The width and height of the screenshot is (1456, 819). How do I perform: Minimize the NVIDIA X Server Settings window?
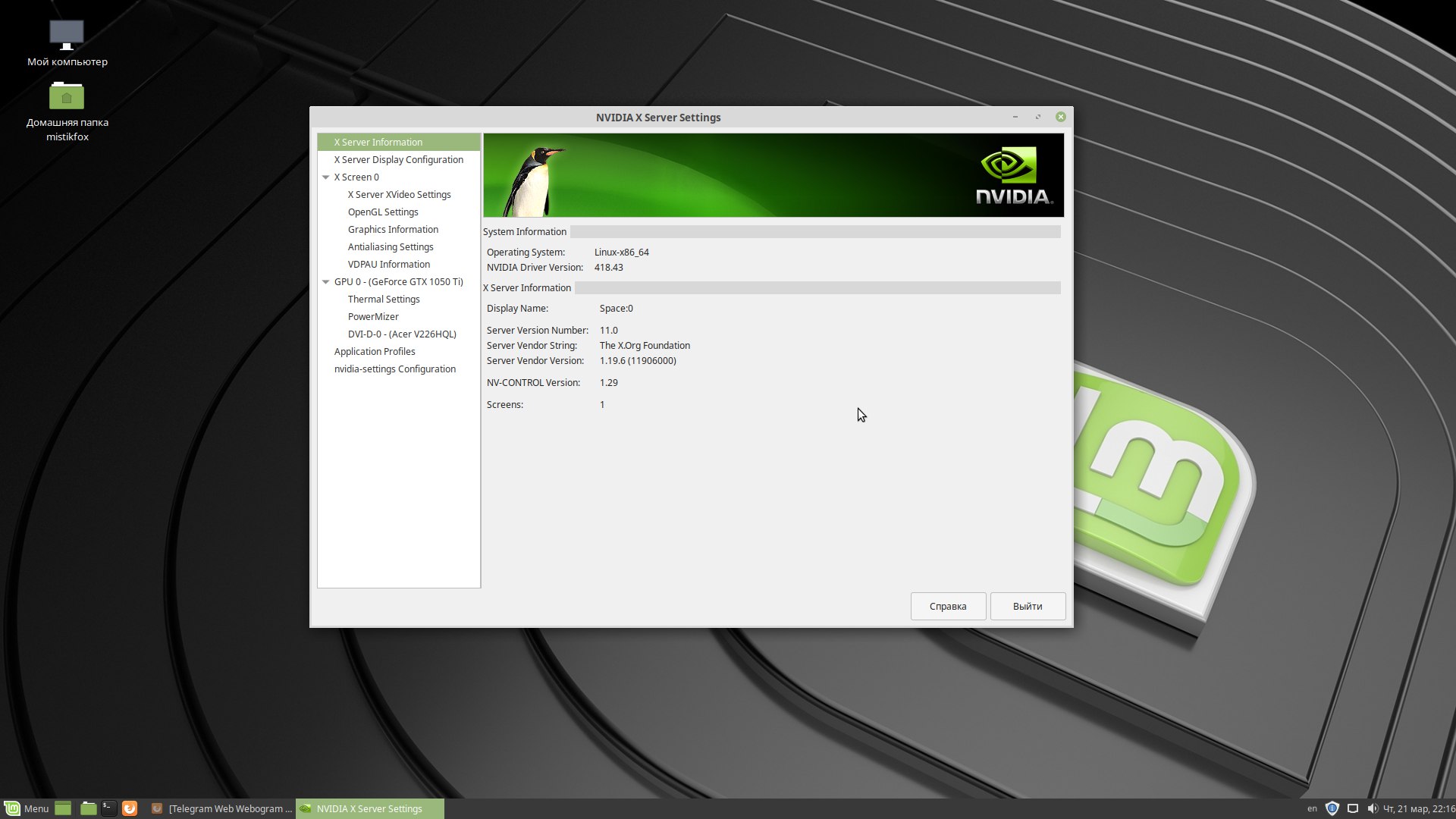click(x=1015, y=117)
